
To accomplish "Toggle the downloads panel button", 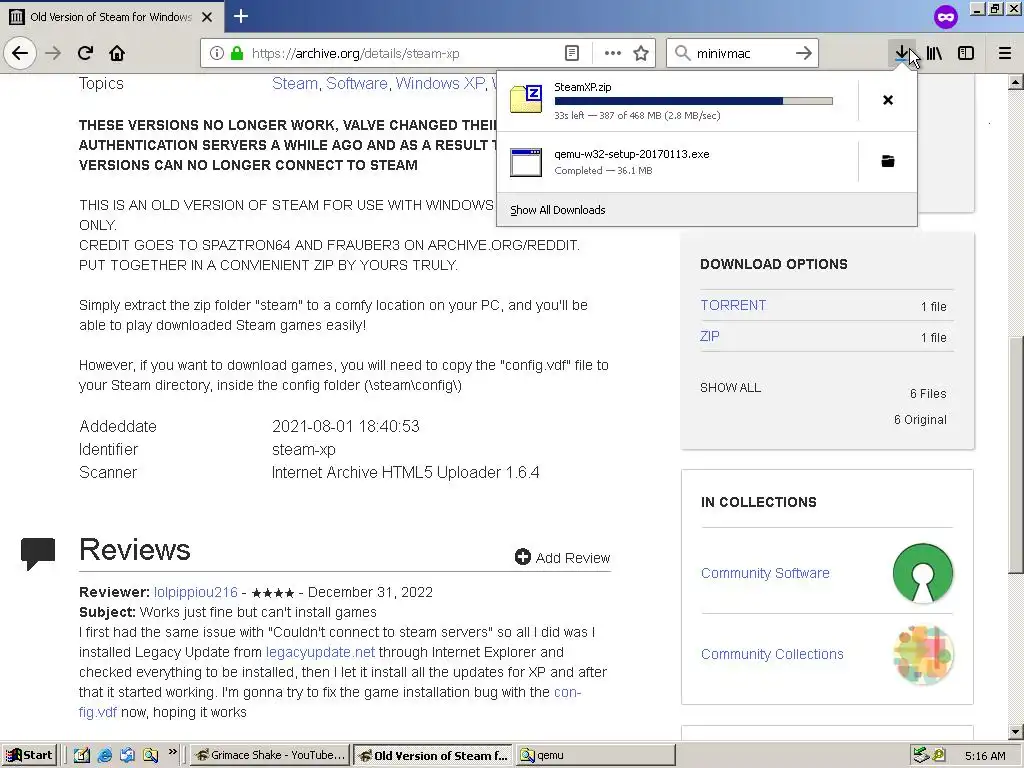I will tap(902, 54).
